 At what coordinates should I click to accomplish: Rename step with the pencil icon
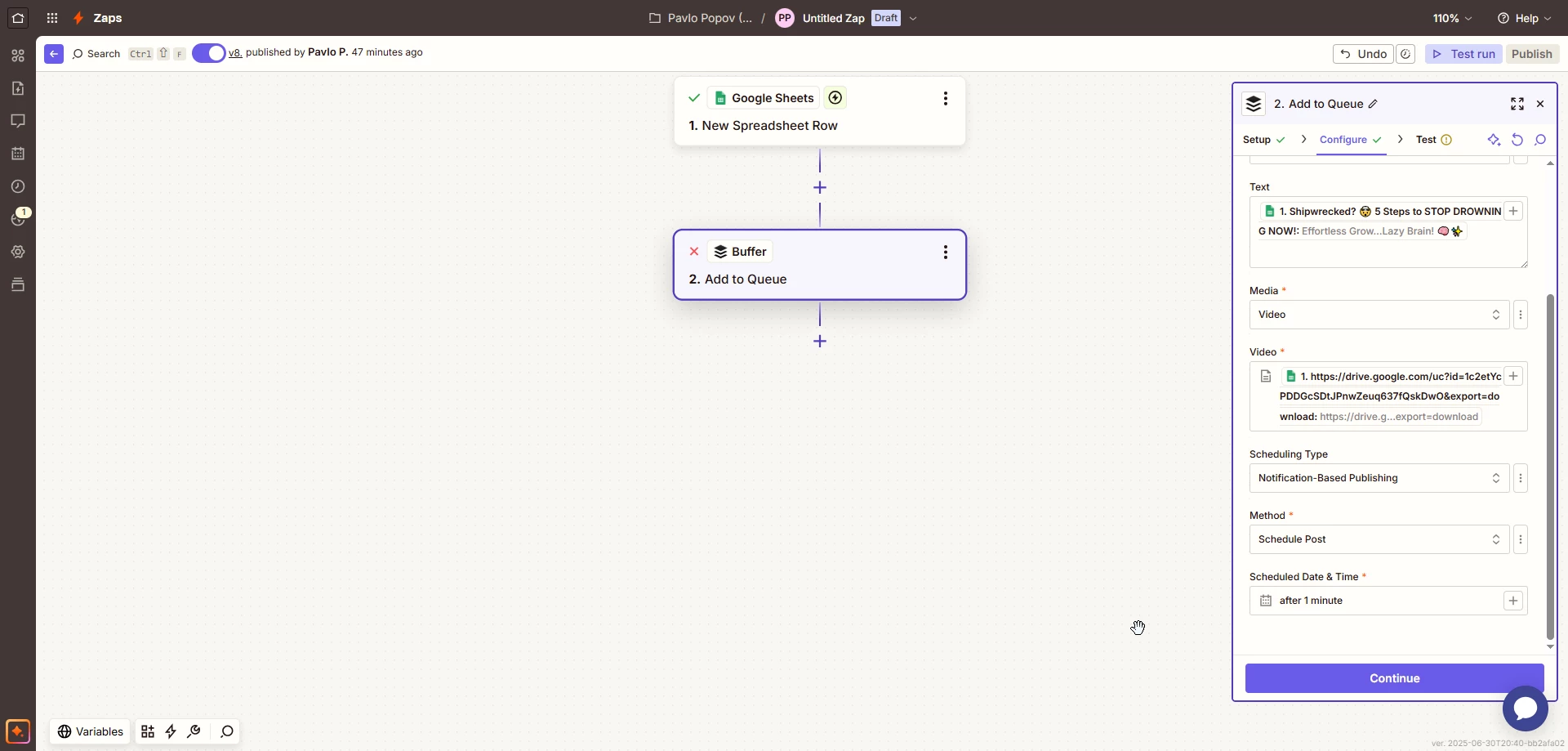[1373, 104]
